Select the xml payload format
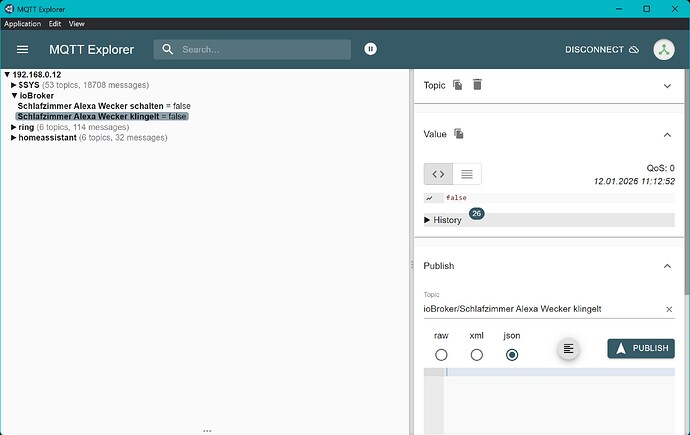The width and height of the screenshot is (690, 435). tap(477, 355)
